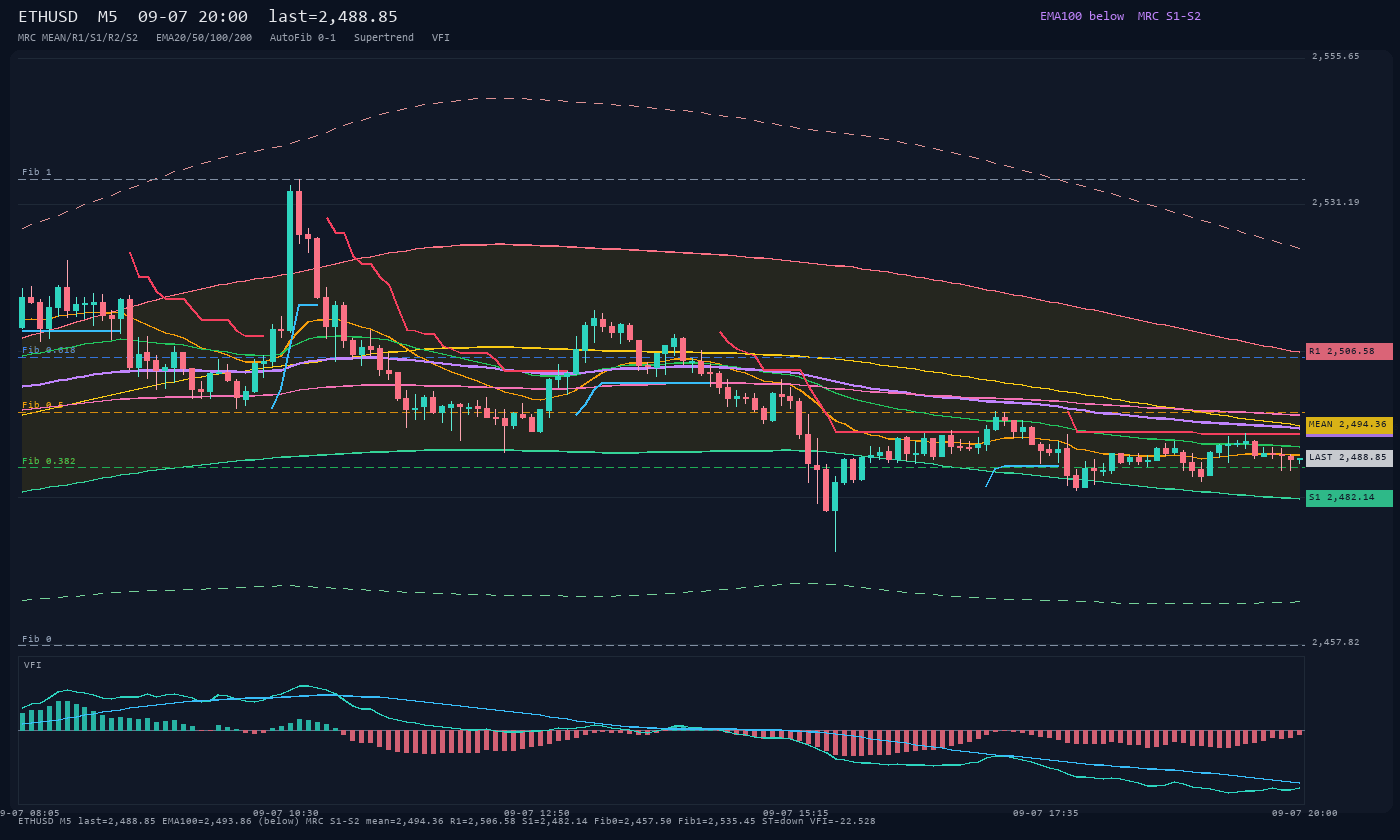This screenshot has width=1400, height=840.
Task: Click the last=2,488.85 header value
Action: coord(333,17)
